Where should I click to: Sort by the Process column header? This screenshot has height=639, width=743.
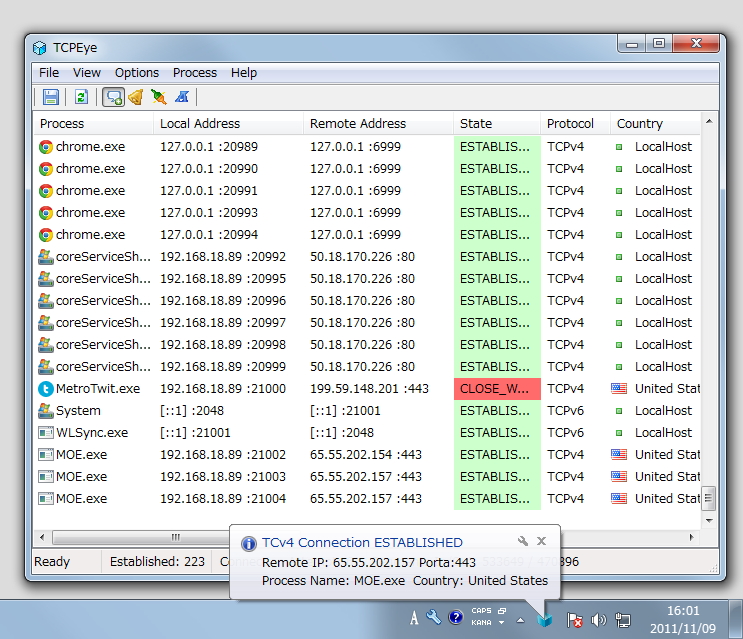[x=93, y=124]
